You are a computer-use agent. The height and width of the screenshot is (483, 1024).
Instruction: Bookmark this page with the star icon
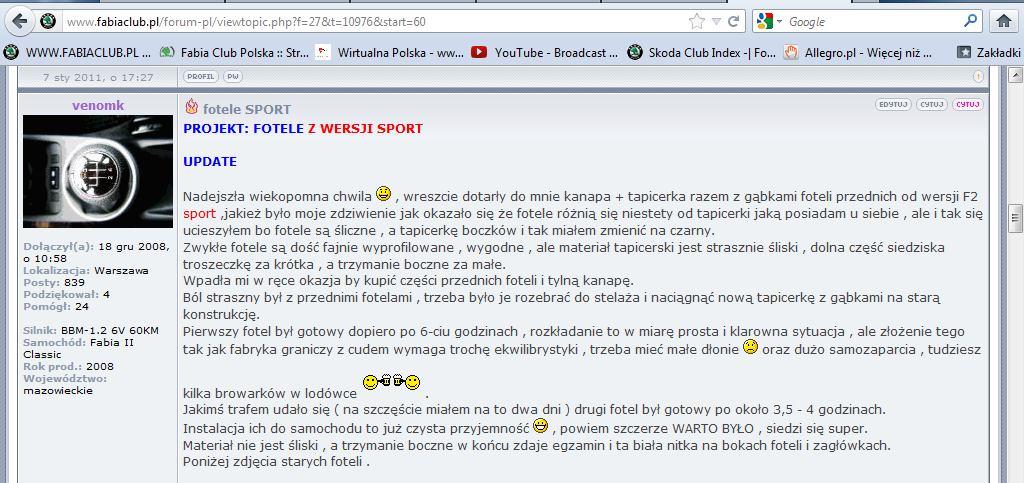point(697,22)
